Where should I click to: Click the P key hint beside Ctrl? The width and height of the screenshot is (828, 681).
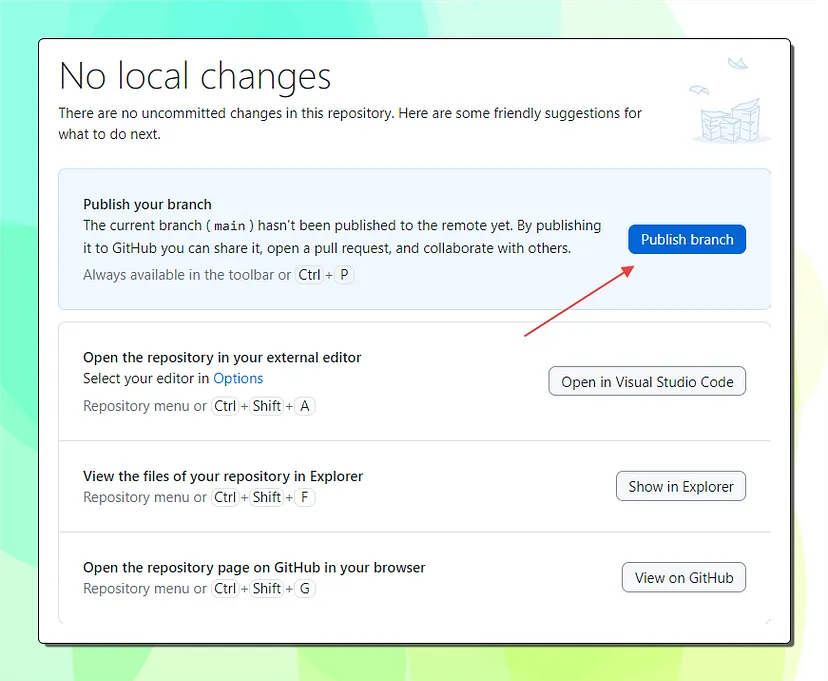[x=344, y=275]
